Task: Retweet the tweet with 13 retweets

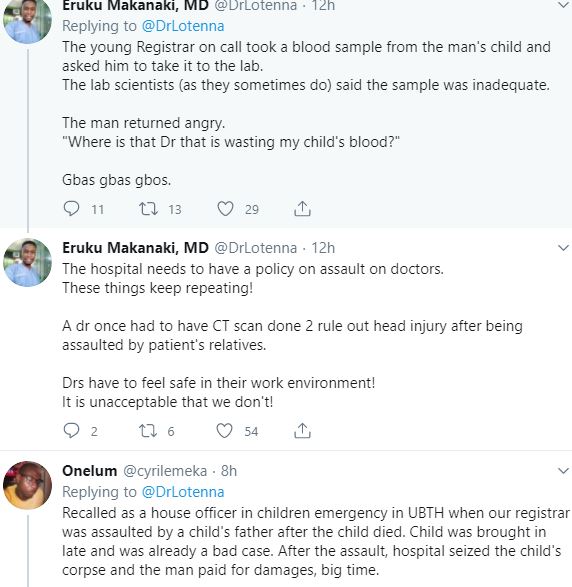Action: pos(148,209)
